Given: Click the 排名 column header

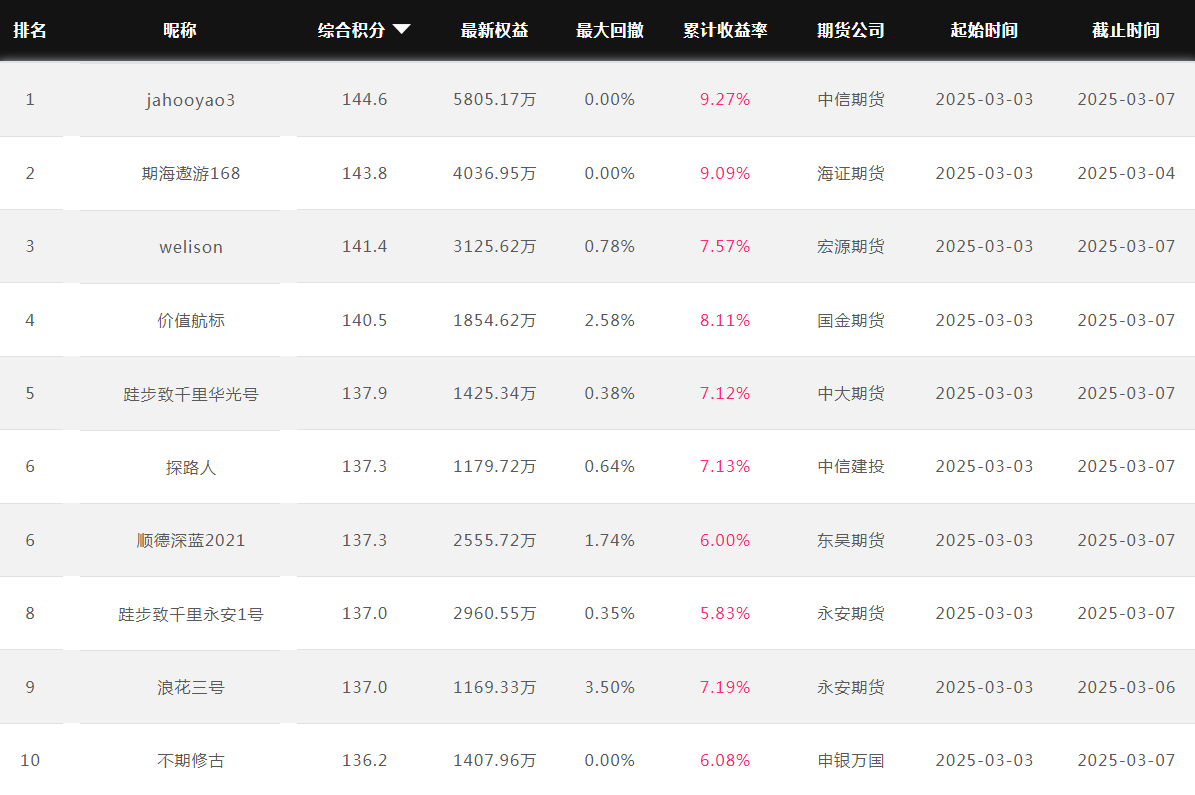Looking at the screenshot, I should (x=30, y=30).
